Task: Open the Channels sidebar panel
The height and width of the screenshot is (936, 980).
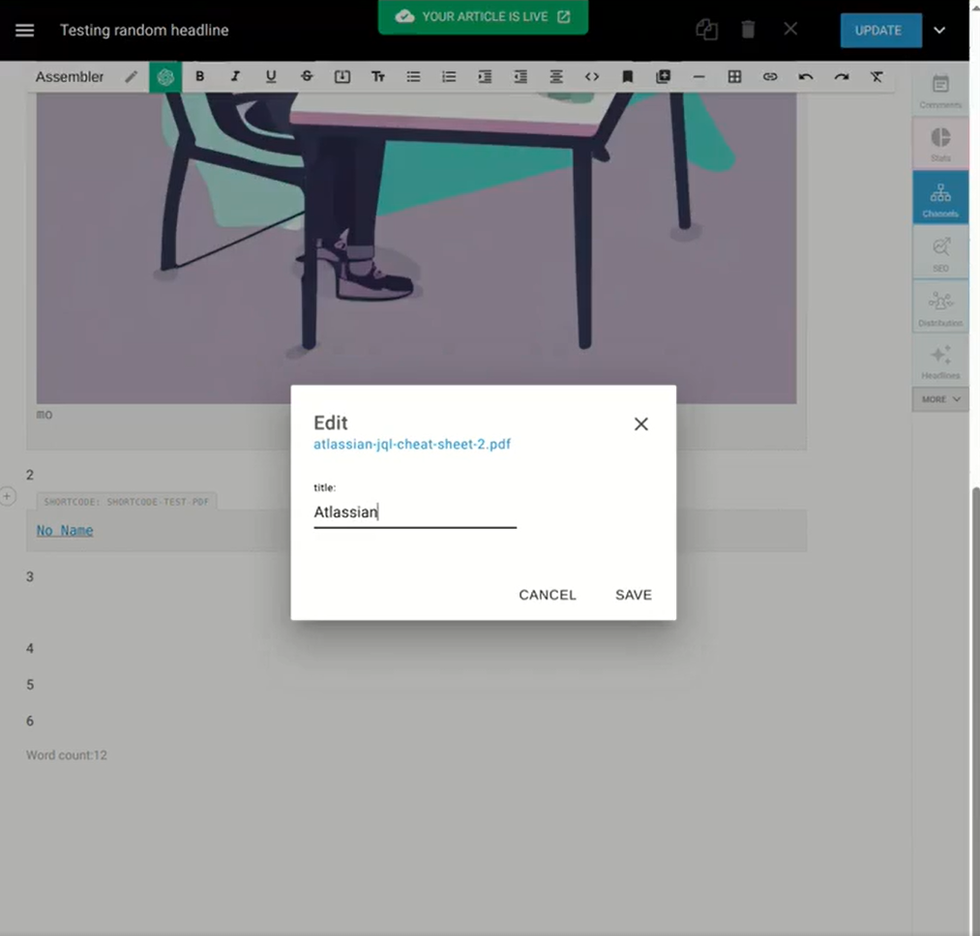Action: pyautogui.click(x=940, y=197)
